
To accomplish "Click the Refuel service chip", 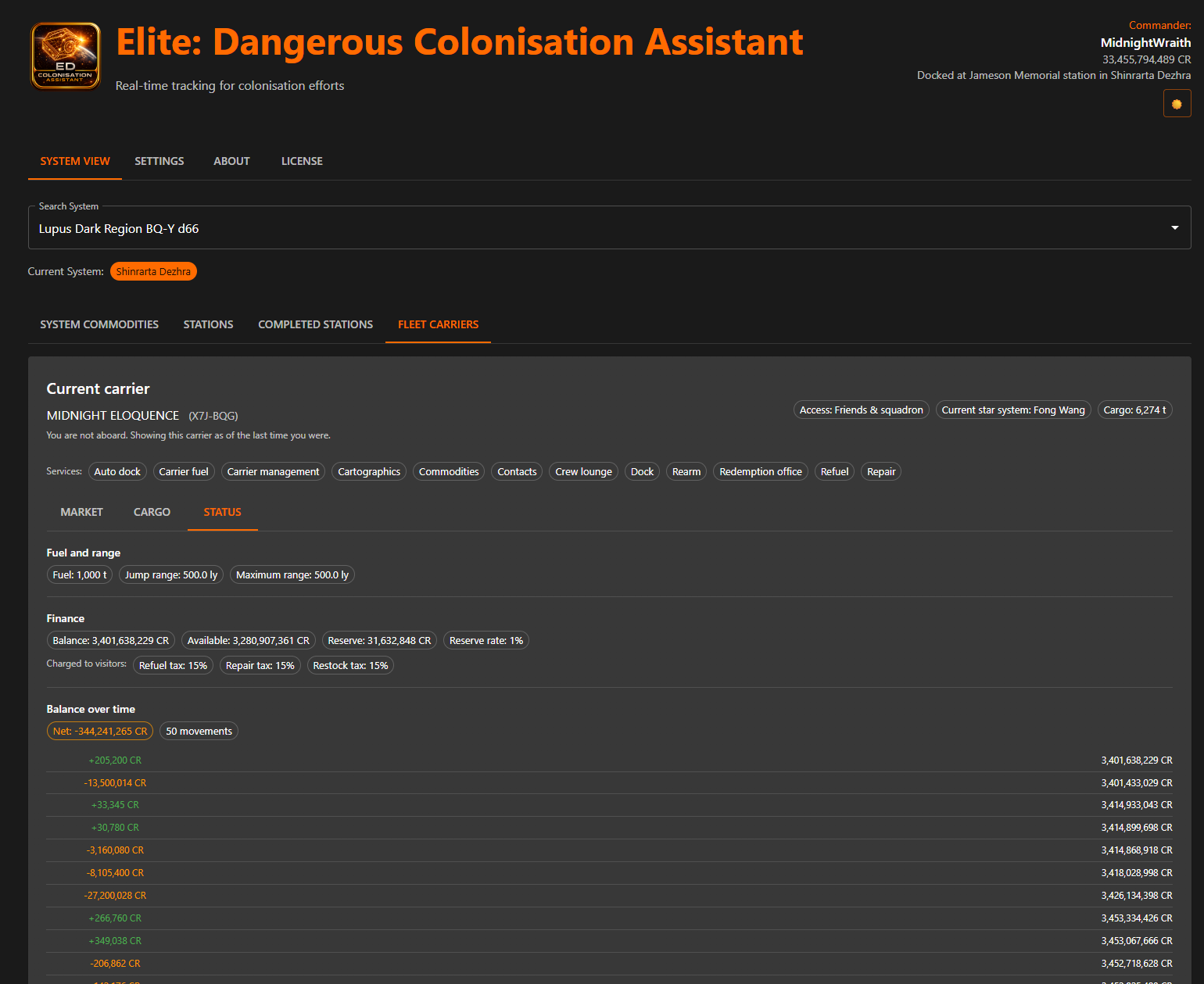I will pos(835,471).
